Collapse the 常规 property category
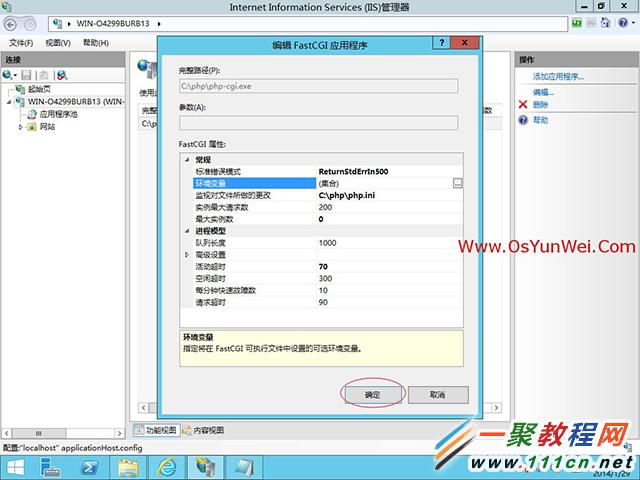 point(187,160)
